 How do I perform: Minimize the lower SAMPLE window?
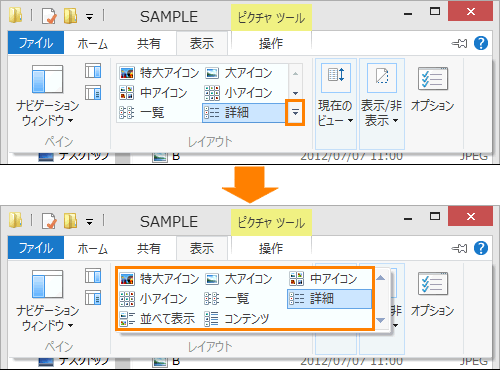coord(408,219)
